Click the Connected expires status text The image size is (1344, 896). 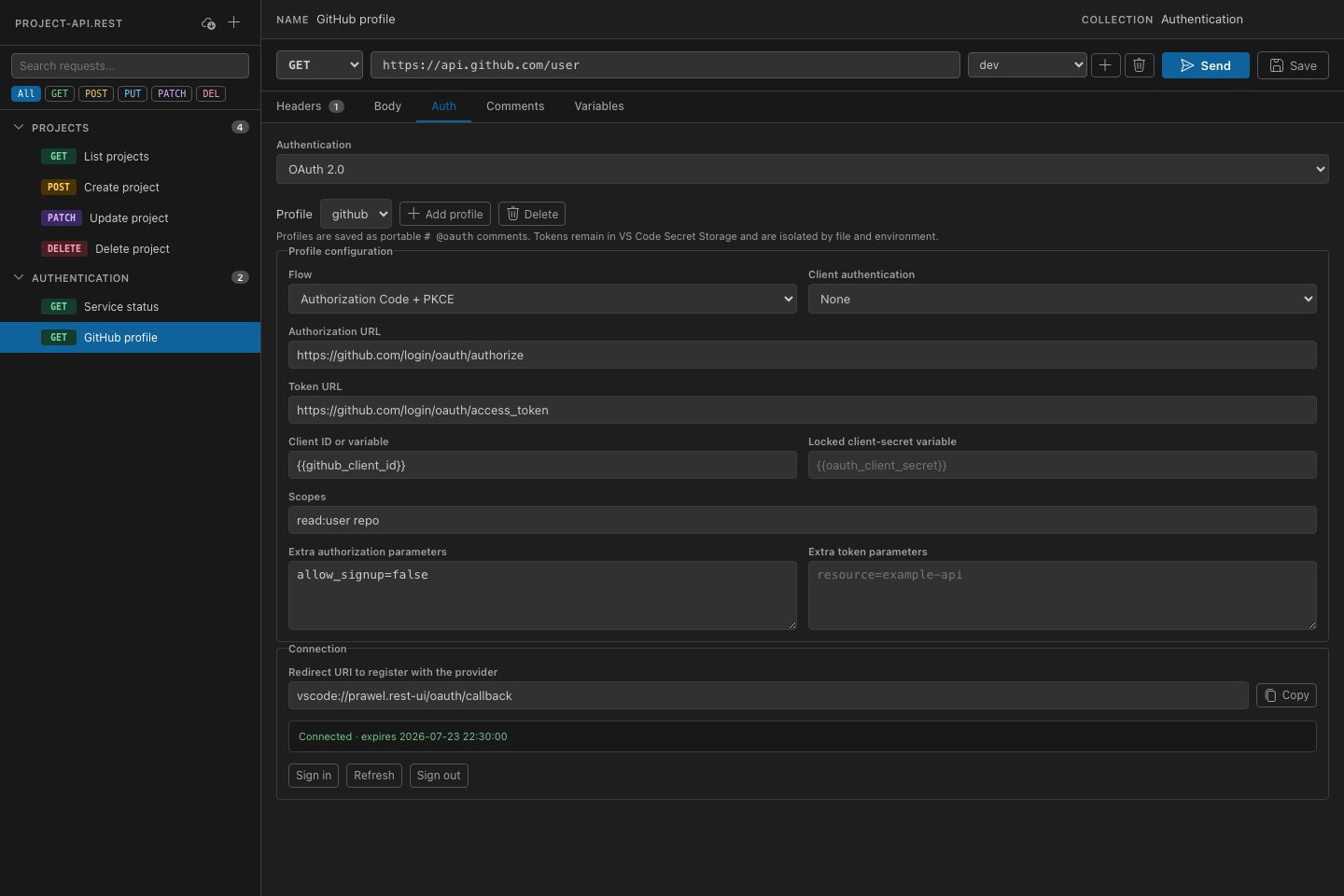tap(403, 736)
